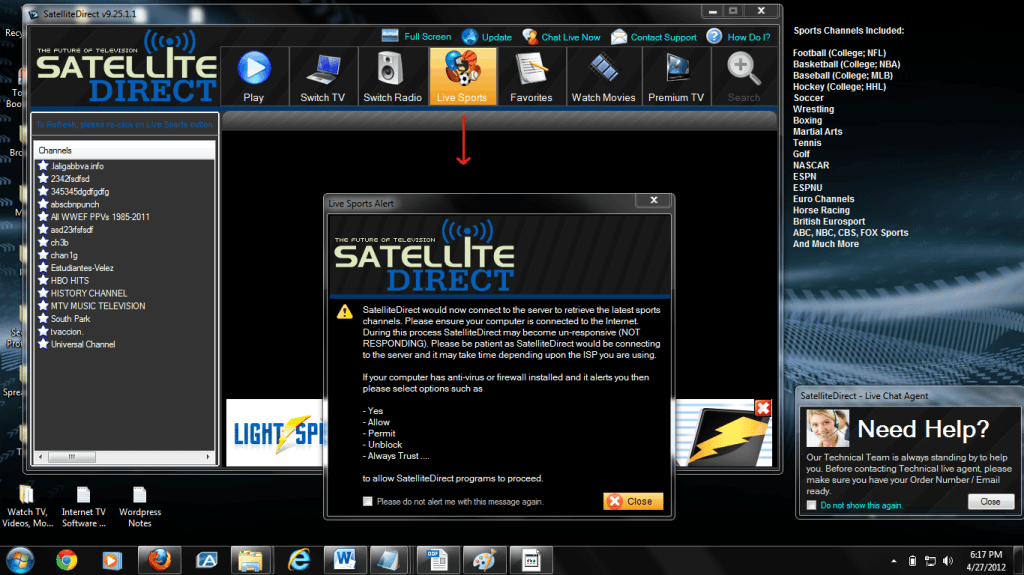Close the lightning ad banner via red X
This screenshot has width=1024, height=575.
pos(763,408)
